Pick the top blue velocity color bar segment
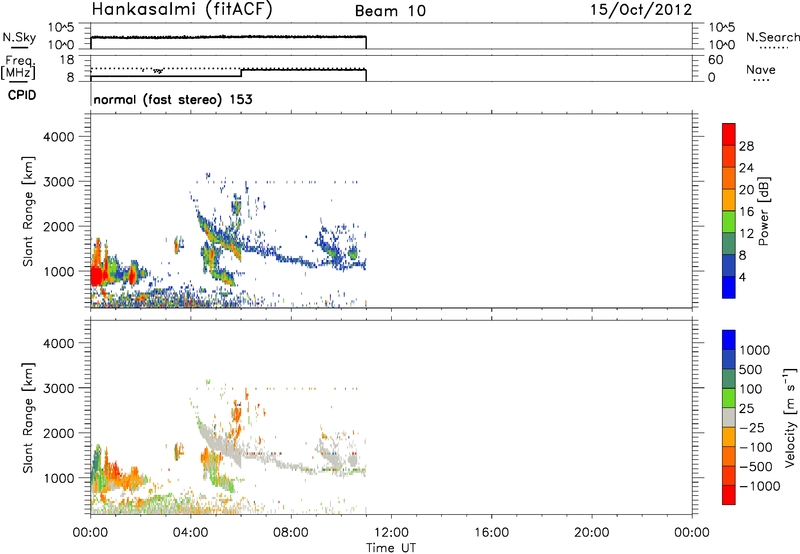This screenshot has height=554, width=800. pyautogui.click(x=729, y=340)
